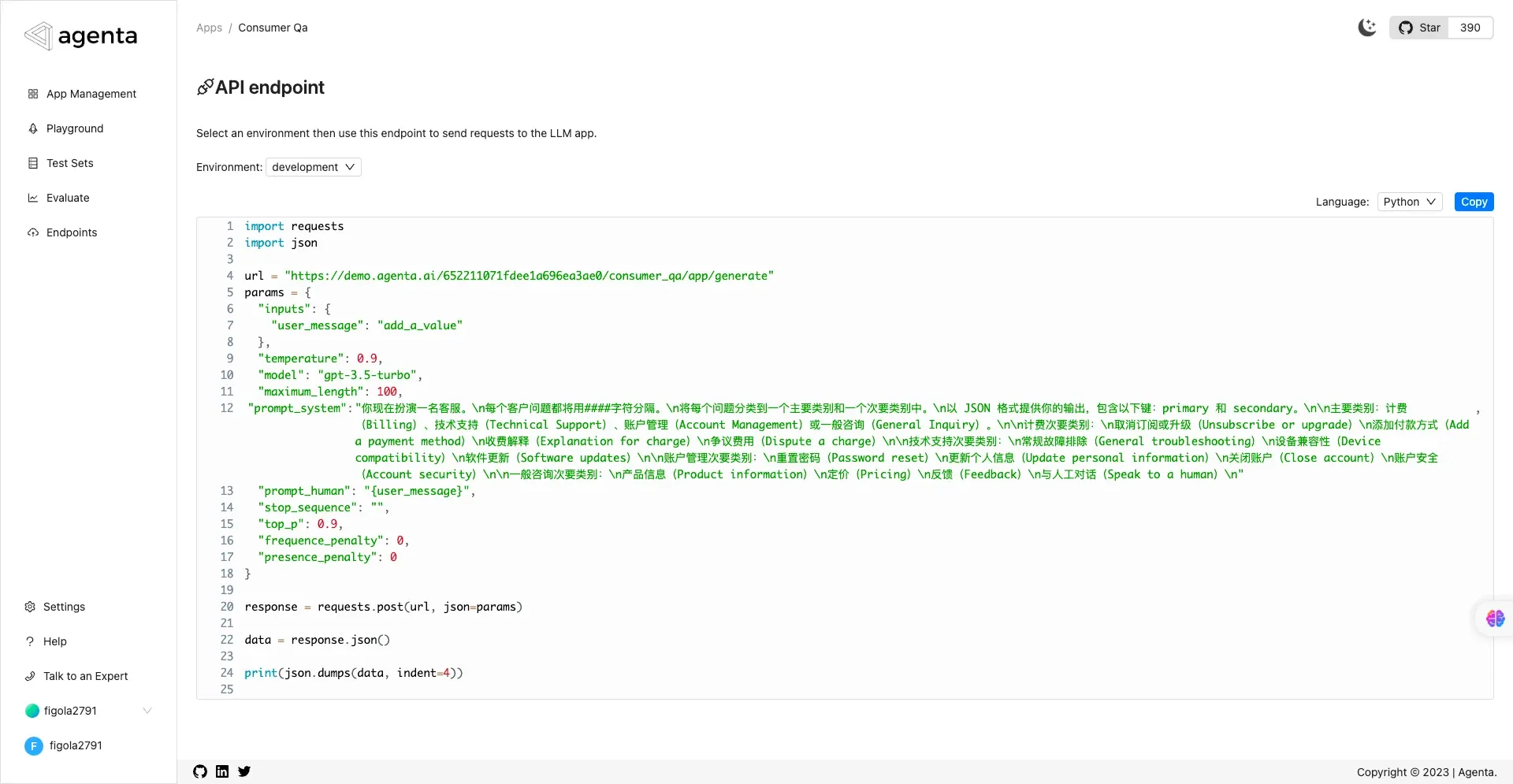Click the GitHub Star button
This screenshot has height=784, width=1513.
pyautogui.click(x=1420, y=28)
